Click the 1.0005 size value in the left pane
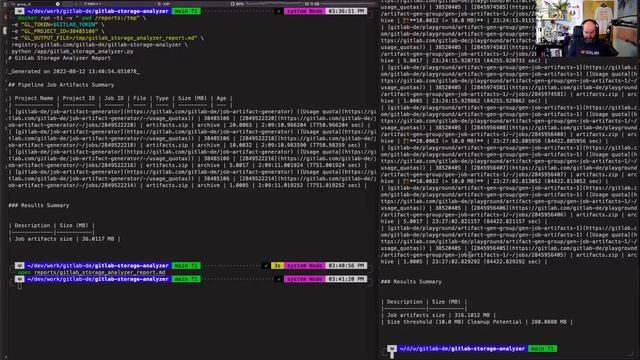Image resolution: width=640 pixels, height=360 pixels. (239, 185)
